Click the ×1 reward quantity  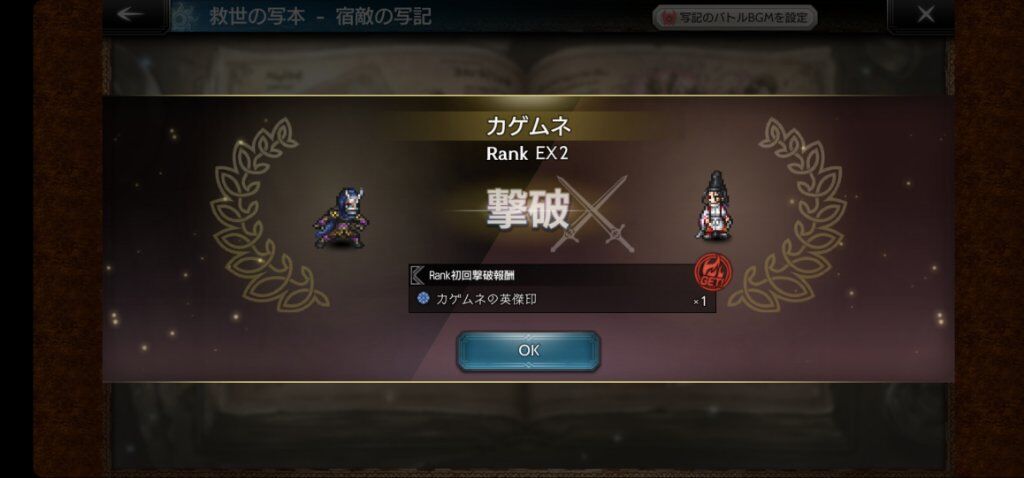tap(699, 302)
